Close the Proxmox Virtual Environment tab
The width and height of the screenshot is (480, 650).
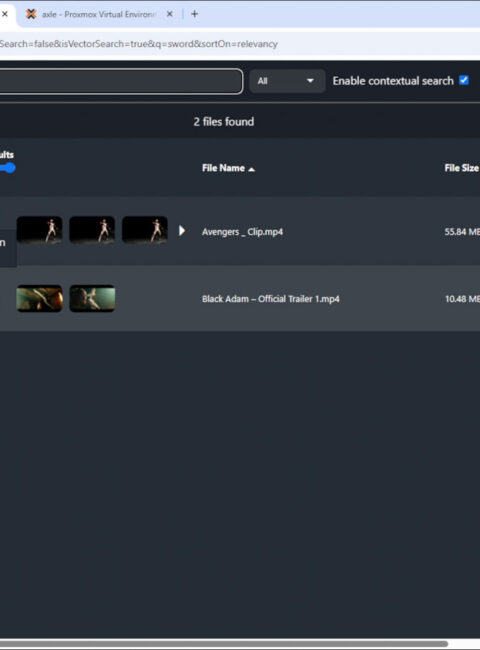point(170,14)
